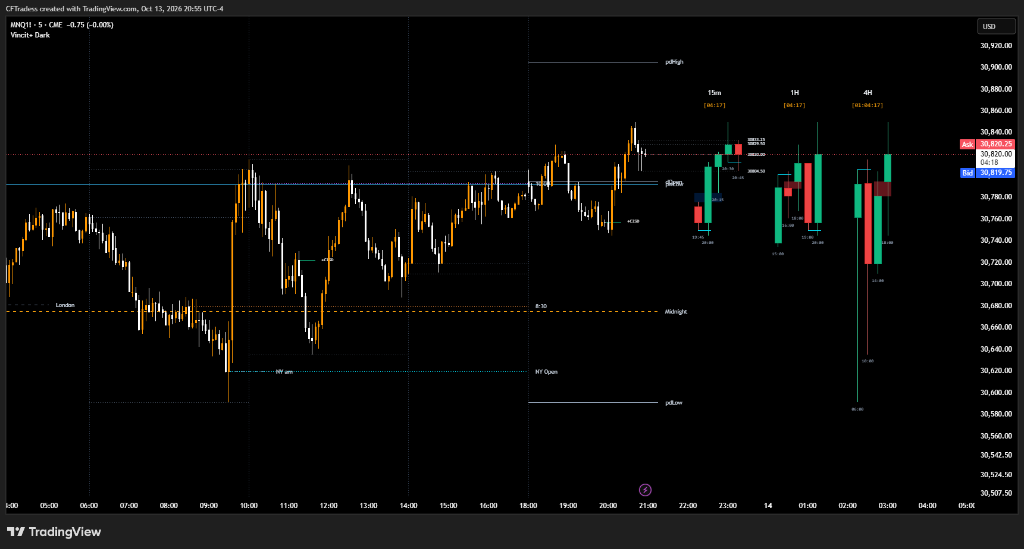
Task: Click the purple lightning bolt icon
Action: [645, 490]
